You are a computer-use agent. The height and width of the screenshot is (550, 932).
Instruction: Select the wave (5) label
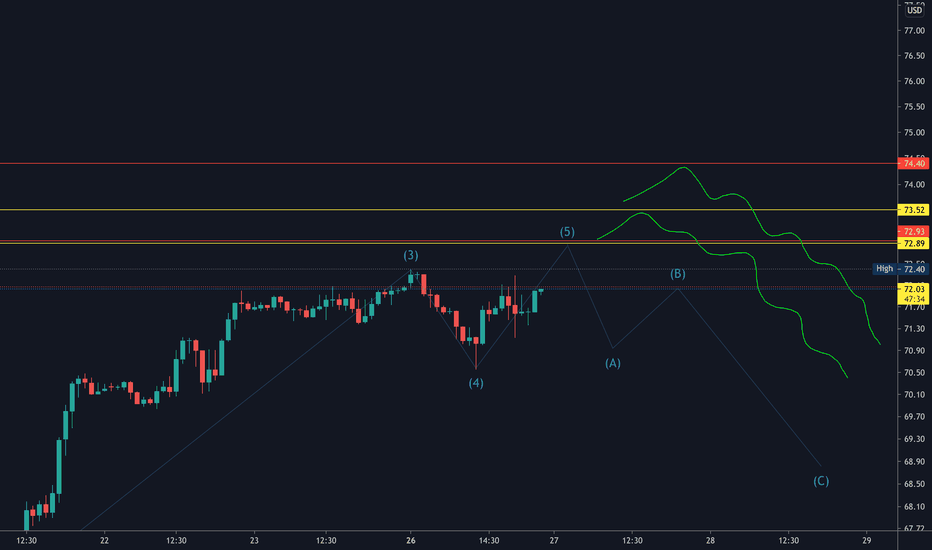(x=567, y=232)
